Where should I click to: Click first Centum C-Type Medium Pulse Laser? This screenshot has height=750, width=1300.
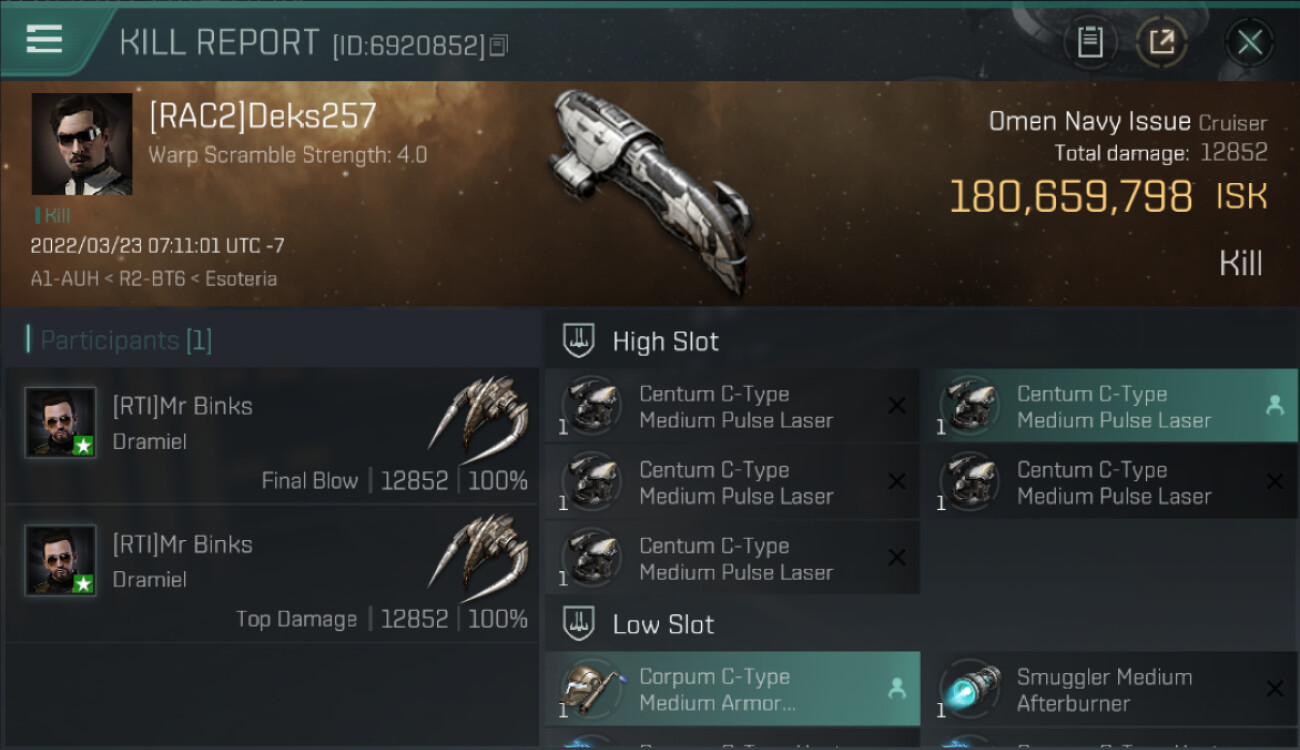pos(733,406)
